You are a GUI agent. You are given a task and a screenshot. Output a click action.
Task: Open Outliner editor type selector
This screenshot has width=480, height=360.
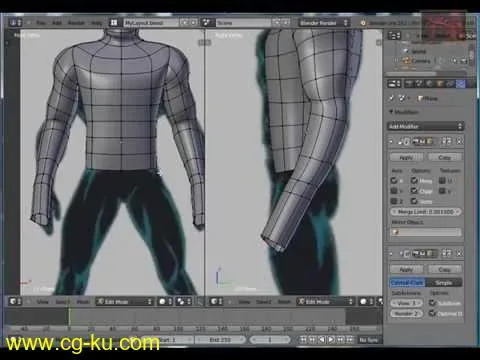(x=394, y=36)
